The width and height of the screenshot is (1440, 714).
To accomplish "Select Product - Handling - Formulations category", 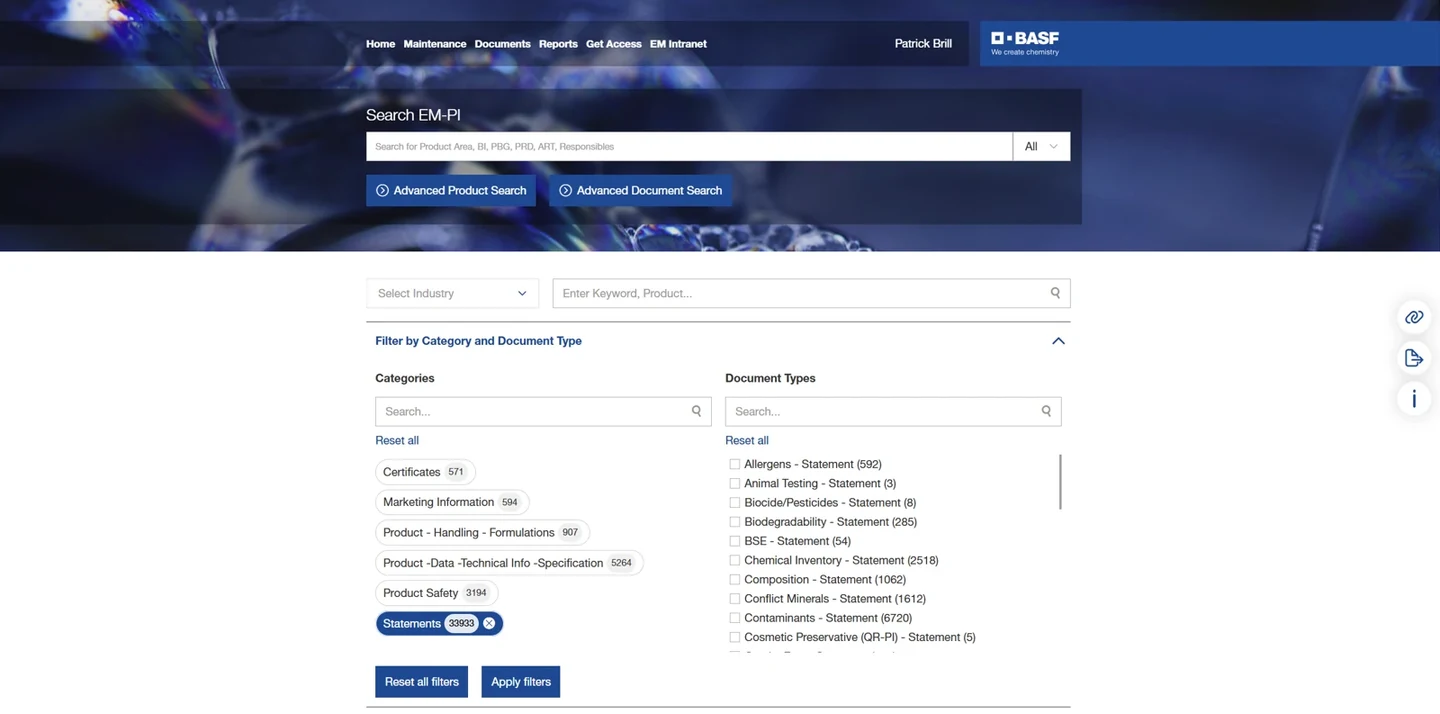I will tap(483, 532).
